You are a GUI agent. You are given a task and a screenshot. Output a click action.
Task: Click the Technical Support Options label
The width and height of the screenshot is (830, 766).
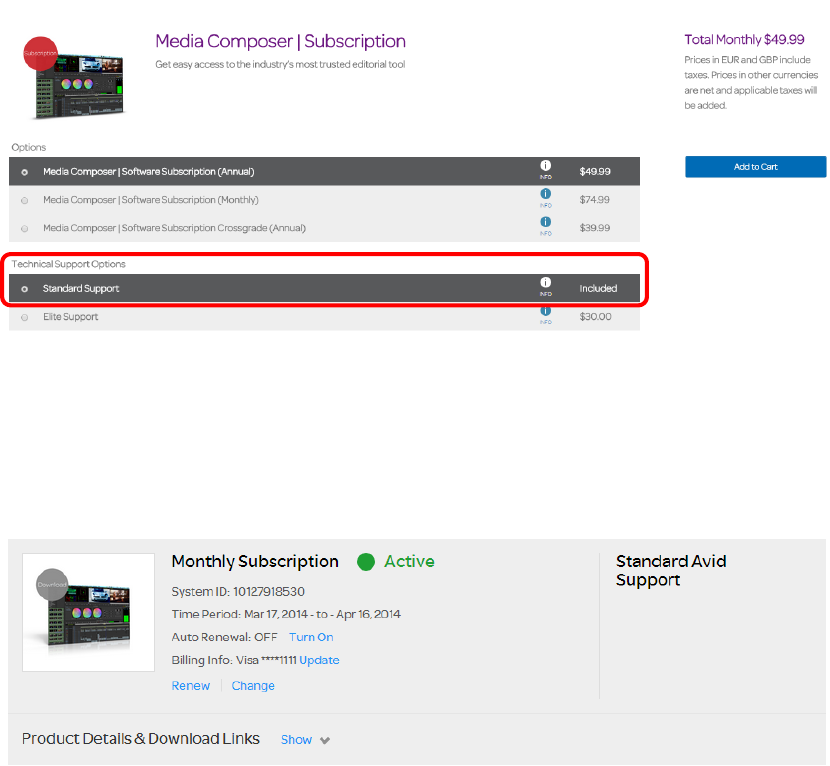(68, 264)
